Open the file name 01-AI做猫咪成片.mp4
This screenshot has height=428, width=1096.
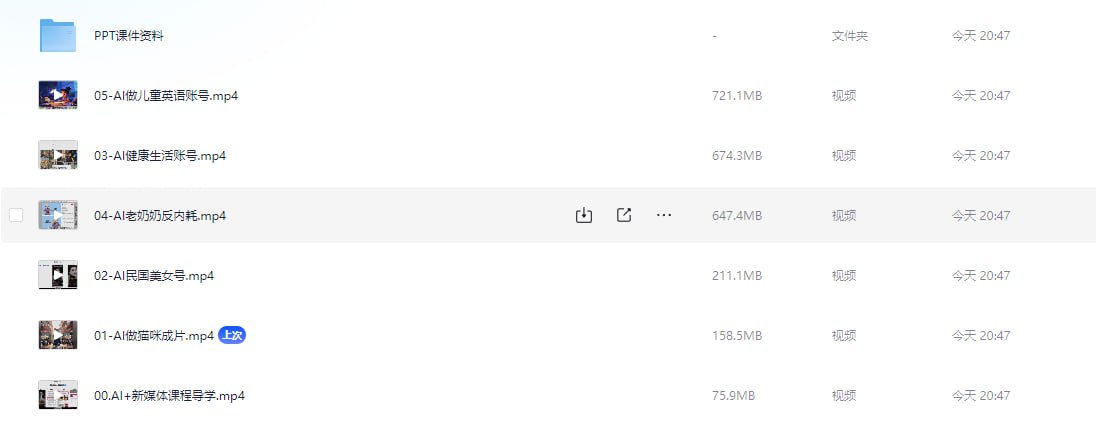point(154,336)
